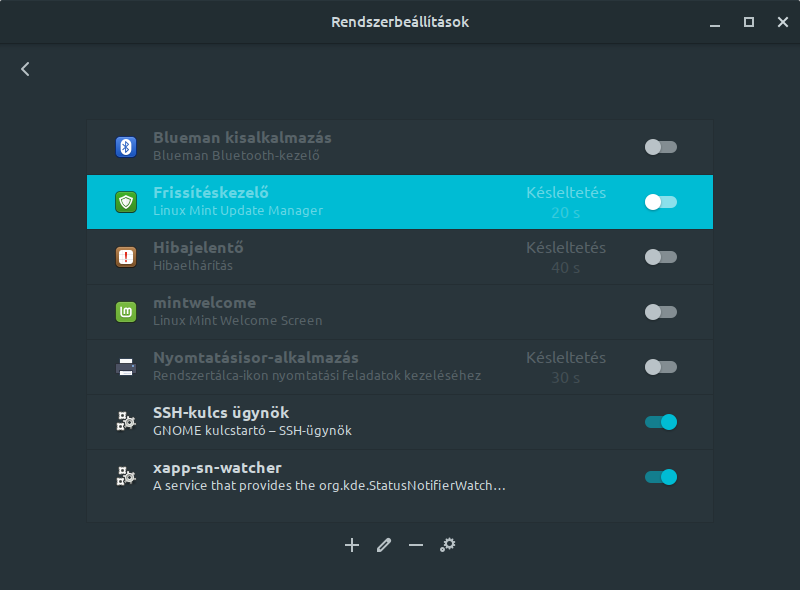Turn off the xapp-sn-watcher switch
The height and width of the screenshot is (590, 800).
[x=661, y=477]
